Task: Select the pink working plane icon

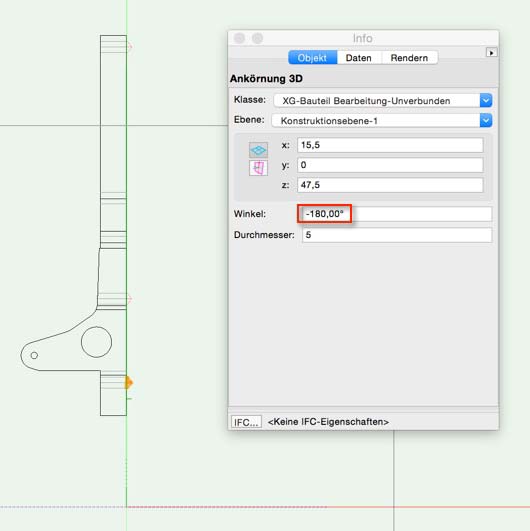Action: (258, 168)
